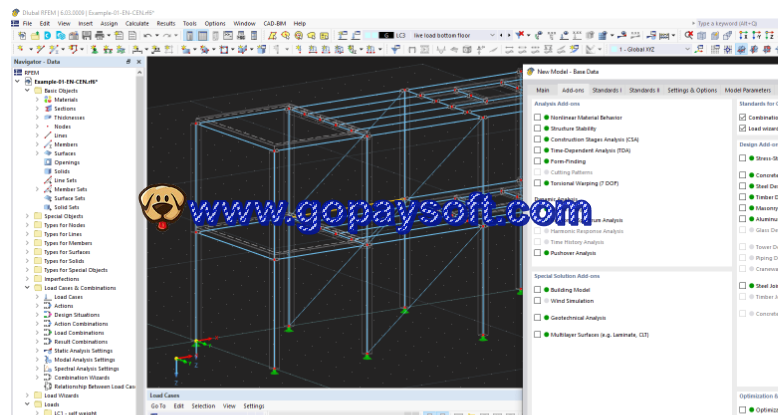Image resolution: width=778 pixels, height=415 pixels.
Task: Enable Structure Stability add-on
Action: coord(537,128)
